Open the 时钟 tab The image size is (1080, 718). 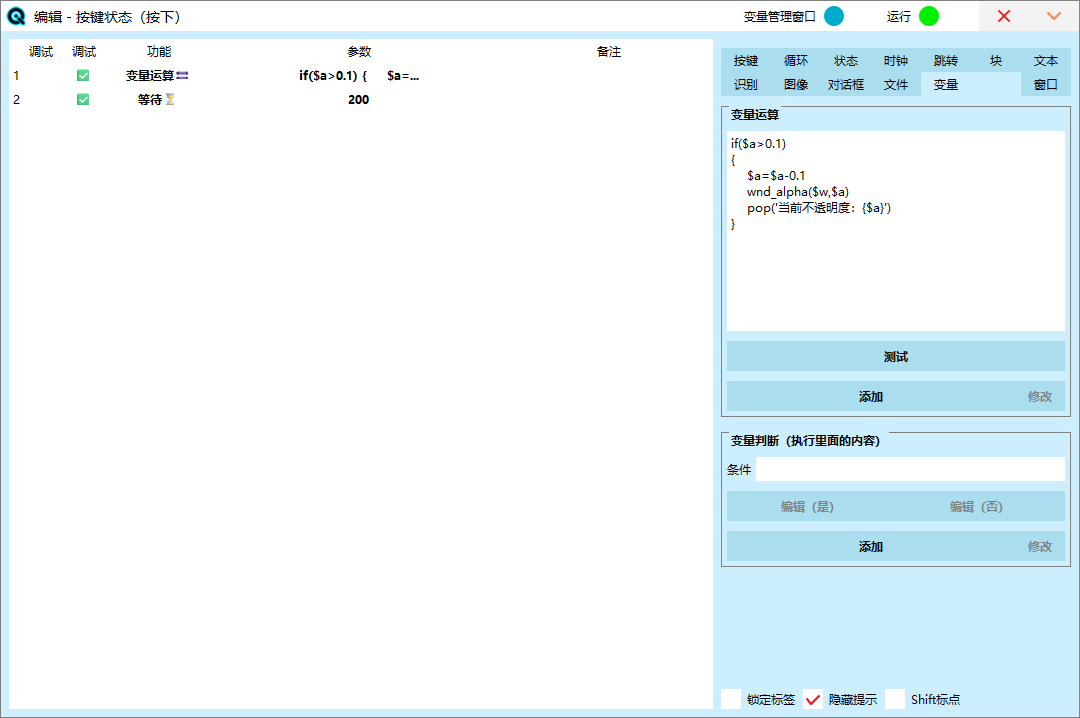coord(896,61)
